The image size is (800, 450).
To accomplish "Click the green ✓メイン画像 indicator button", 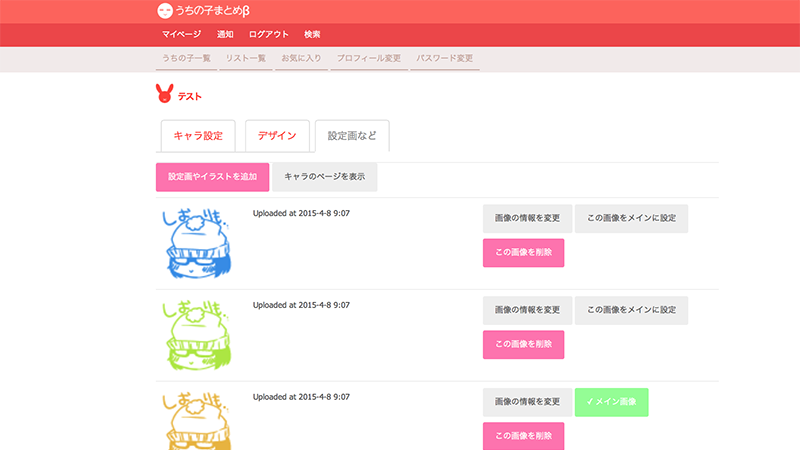I will [611, 402].
